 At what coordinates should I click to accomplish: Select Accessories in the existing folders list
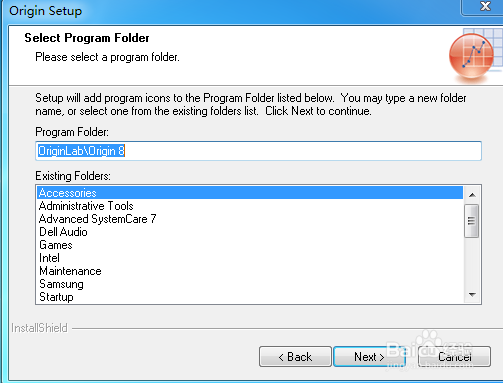[x=250, y=193]
